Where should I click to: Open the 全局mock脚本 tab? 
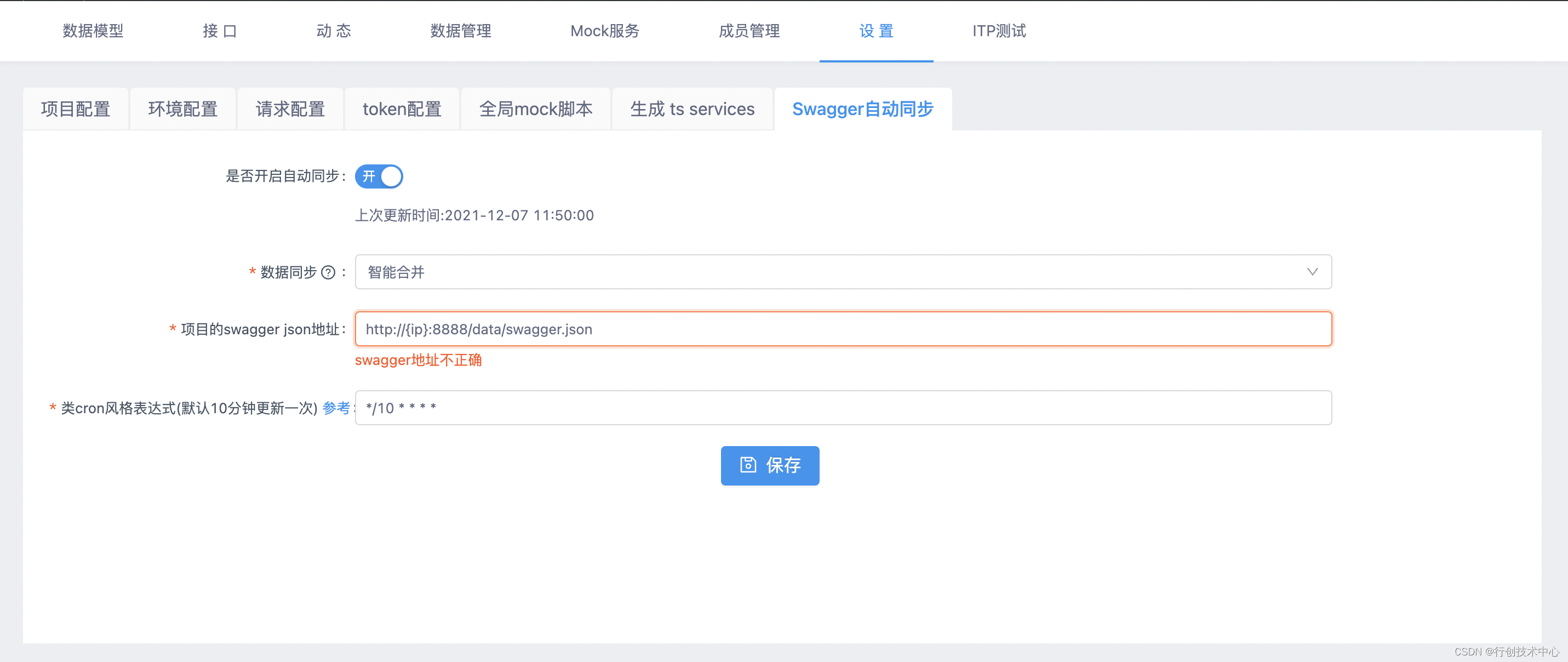pyautogui.click(x=536, y=109)
